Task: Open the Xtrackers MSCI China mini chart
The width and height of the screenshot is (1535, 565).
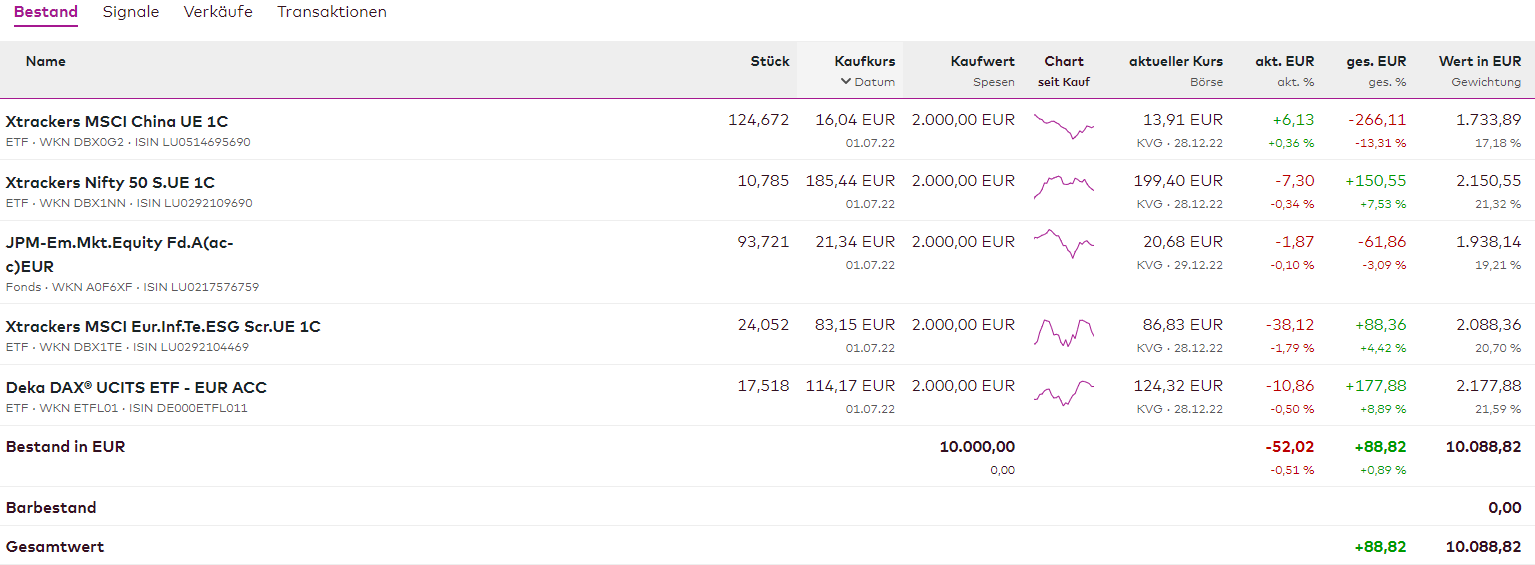Action: tap(1064, 126)
